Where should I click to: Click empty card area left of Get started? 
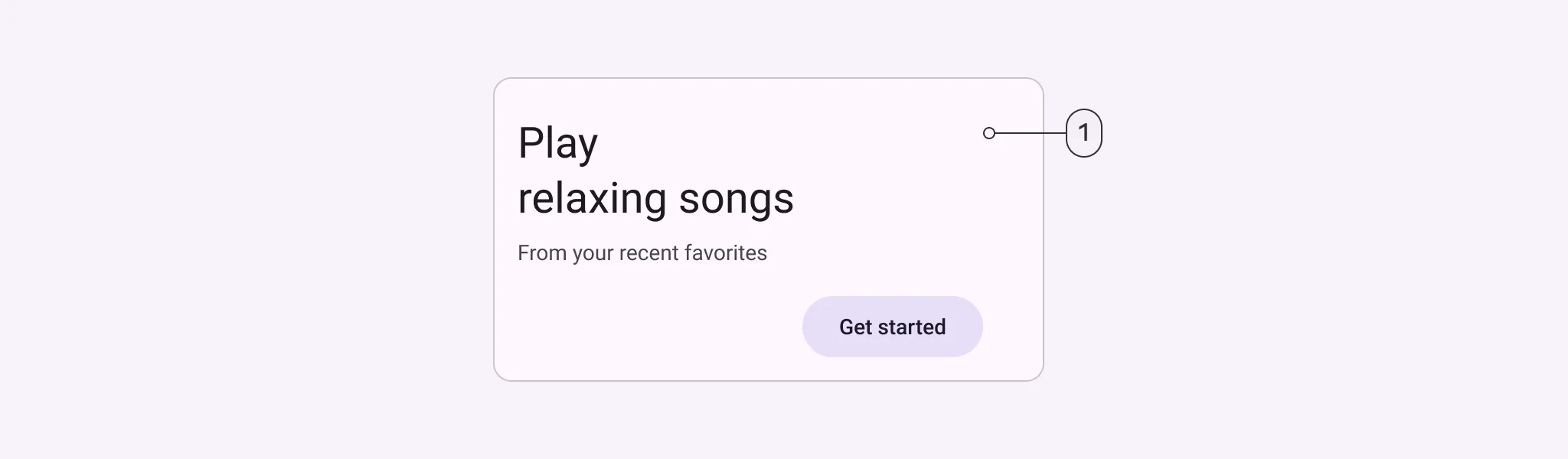651,327
